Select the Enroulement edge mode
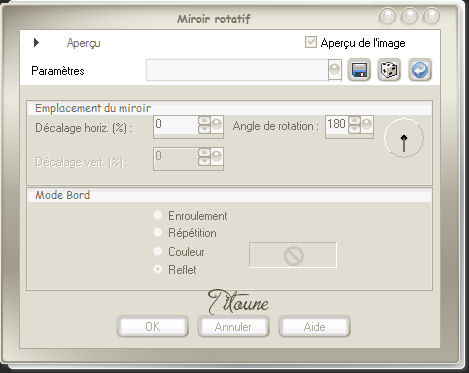Screen dimensions: 469x373 tap(158, 215)
